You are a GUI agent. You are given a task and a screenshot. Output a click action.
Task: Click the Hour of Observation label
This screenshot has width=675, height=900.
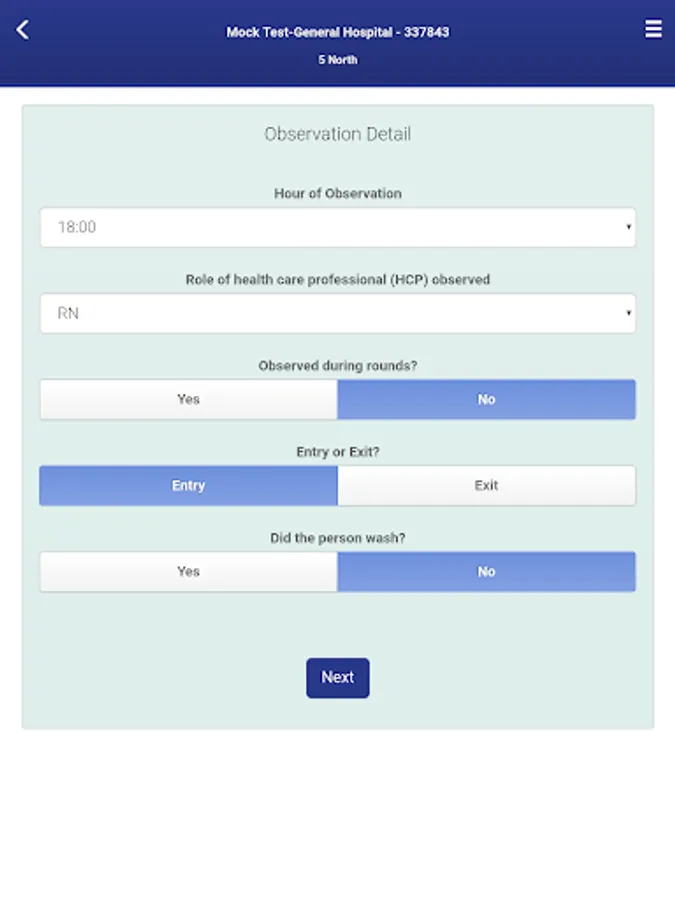click(x=337, y=193)
